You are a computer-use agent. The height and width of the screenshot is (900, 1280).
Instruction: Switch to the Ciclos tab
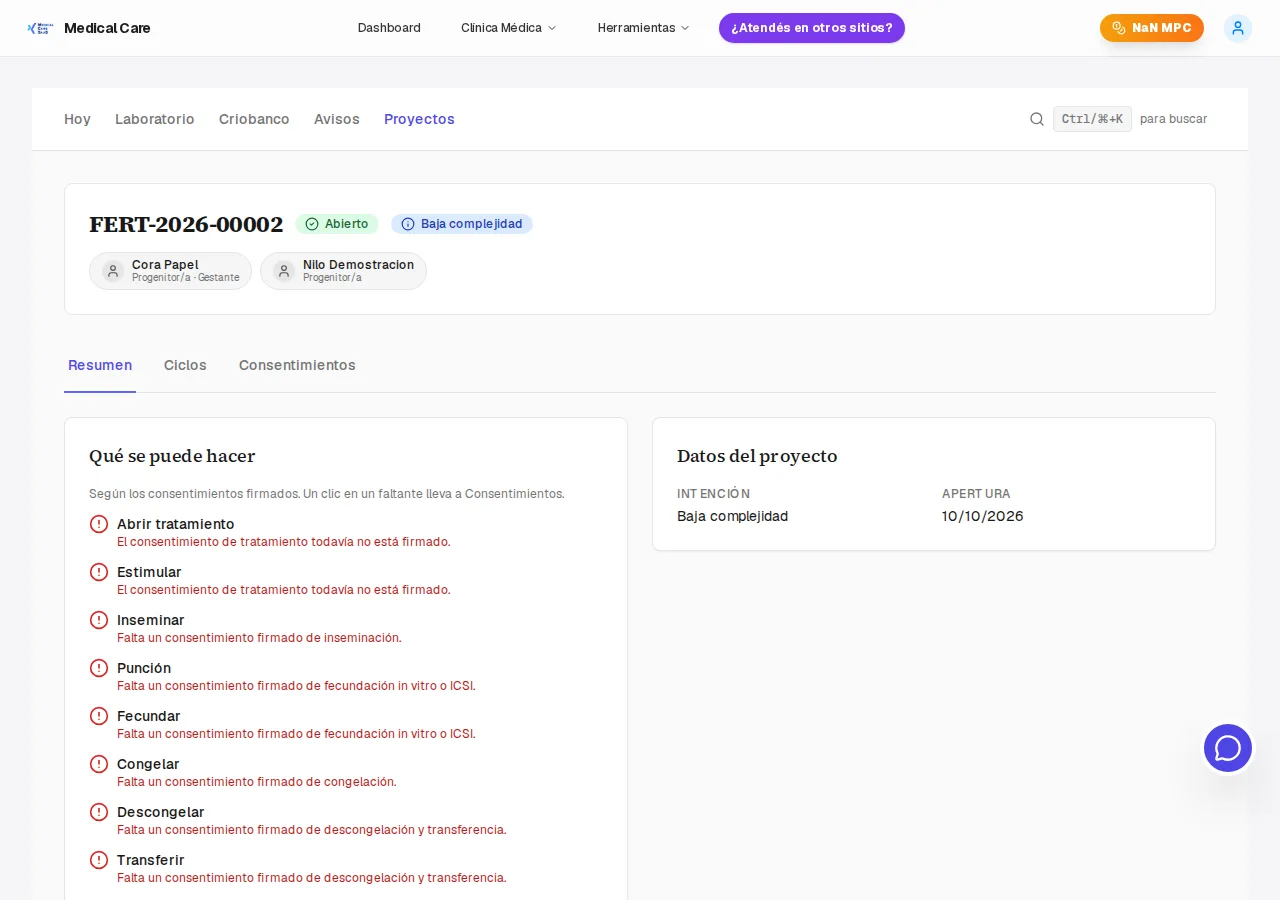[x=185, y=366]
